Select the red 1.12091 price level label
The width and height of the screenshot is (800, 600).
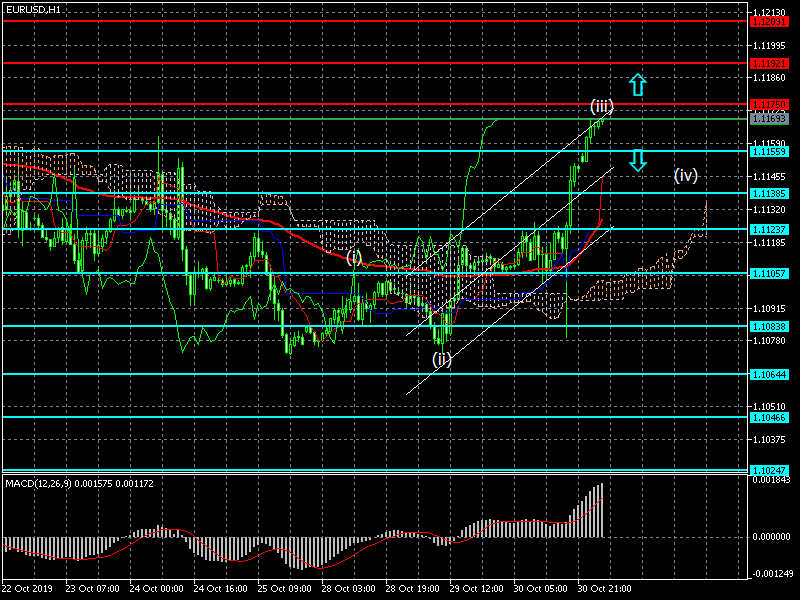769,21
